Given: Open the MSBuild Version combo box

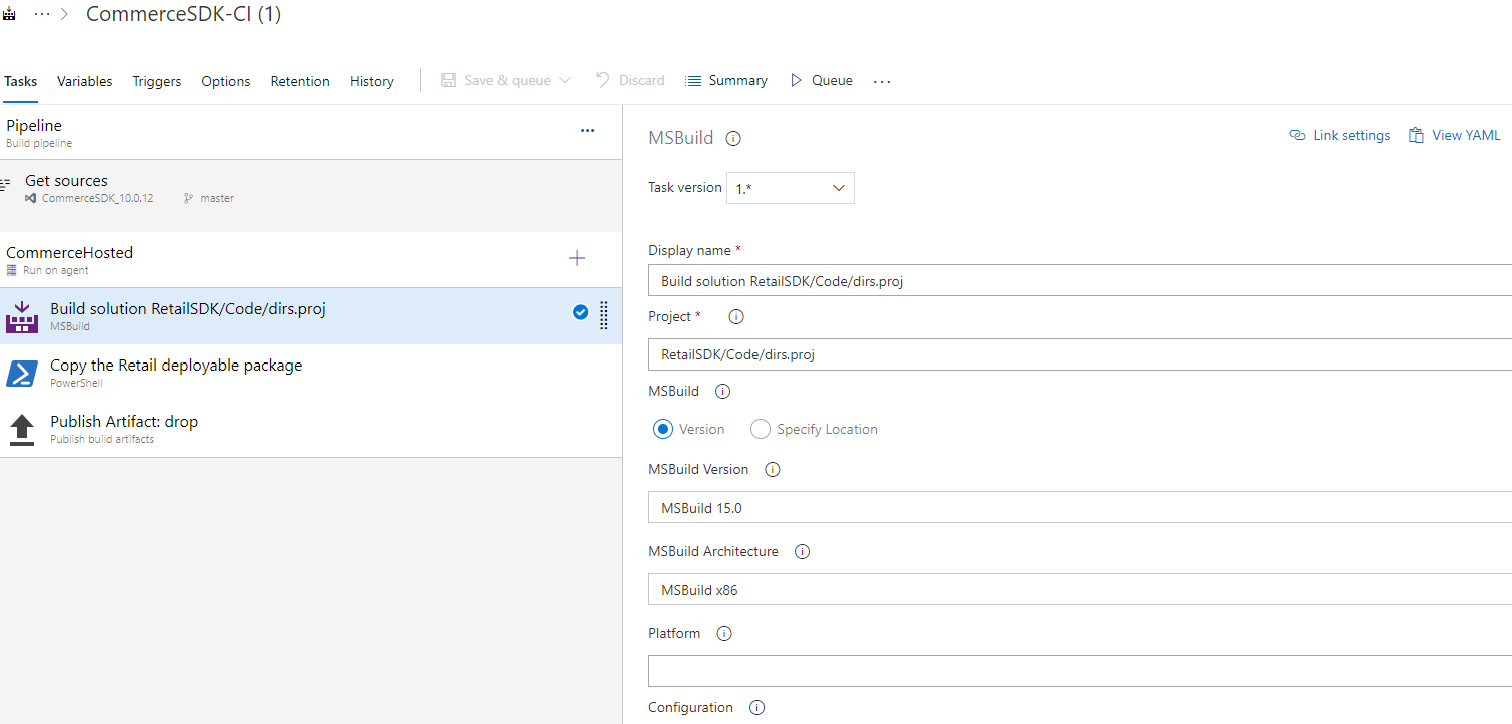Looking at the screenshot, I should [1080, 507].
